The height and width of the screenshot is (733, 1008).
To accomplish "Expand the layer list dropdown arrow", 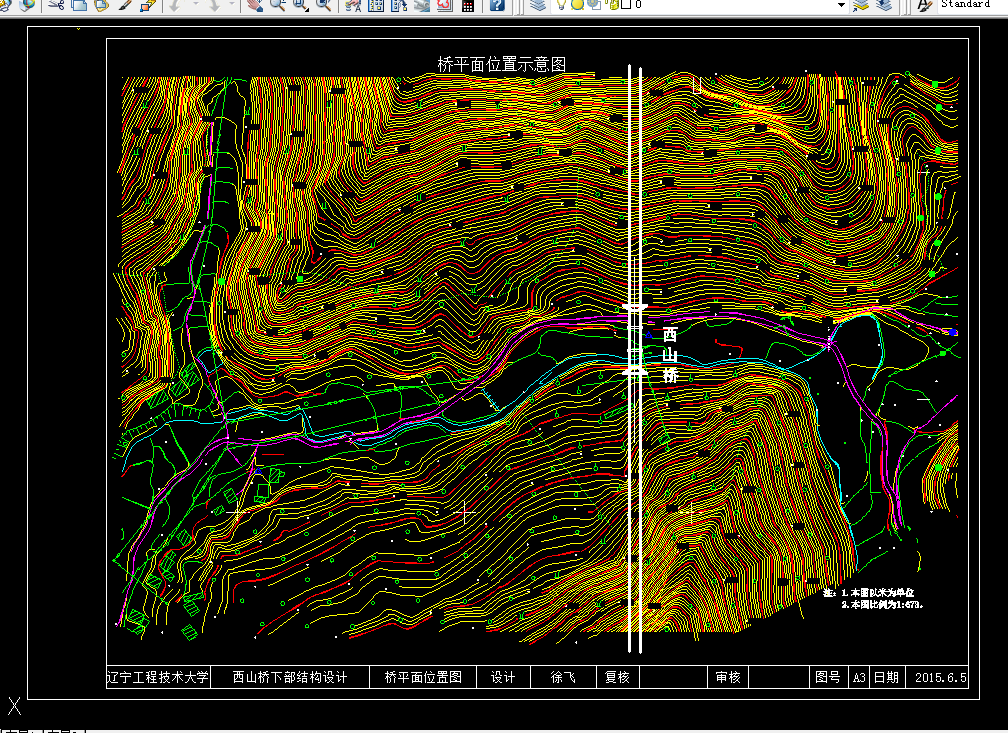I will click(841, 5).
